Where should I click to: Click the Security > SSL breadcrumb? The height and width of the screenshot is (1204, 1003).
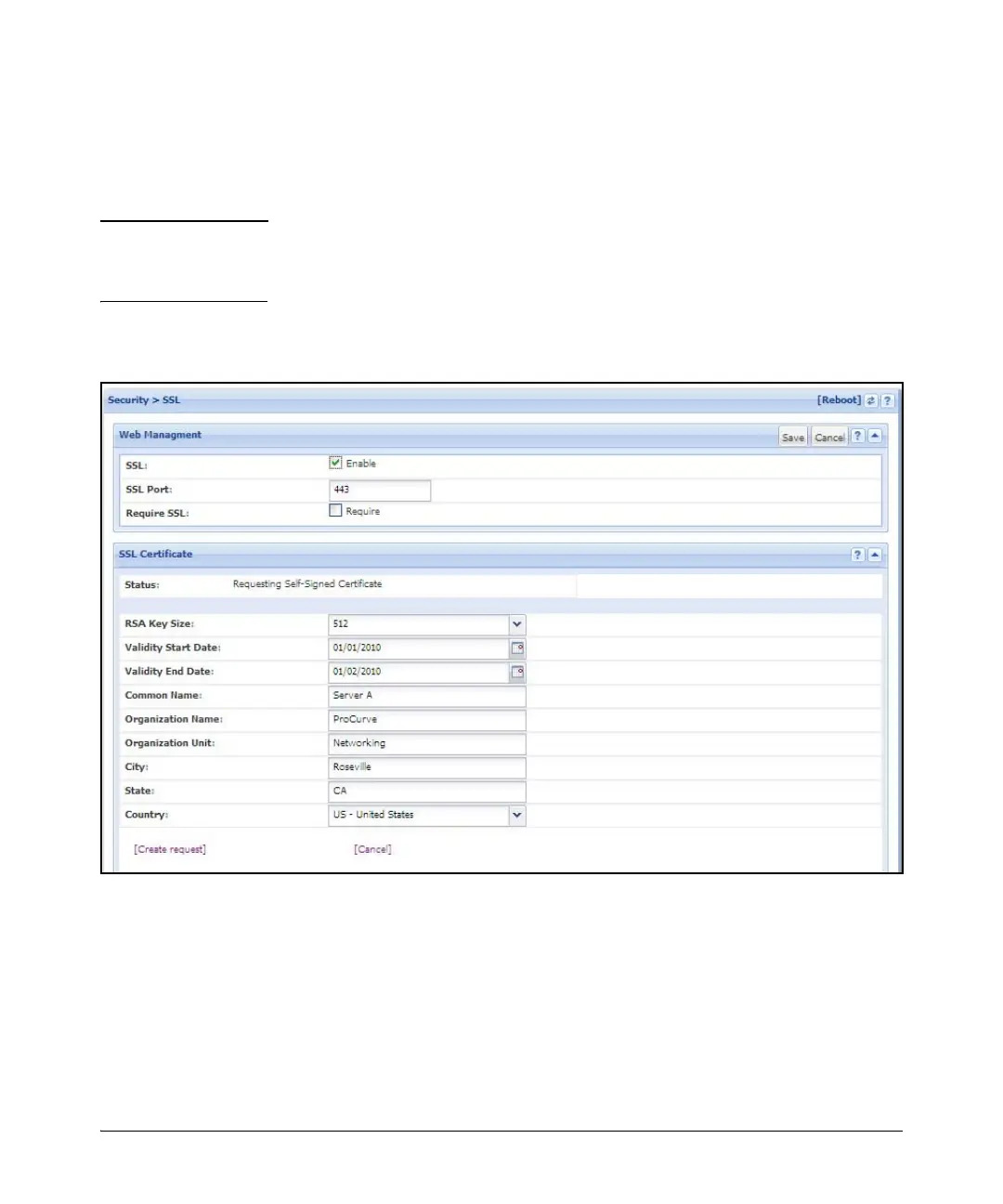coord(144,400)
